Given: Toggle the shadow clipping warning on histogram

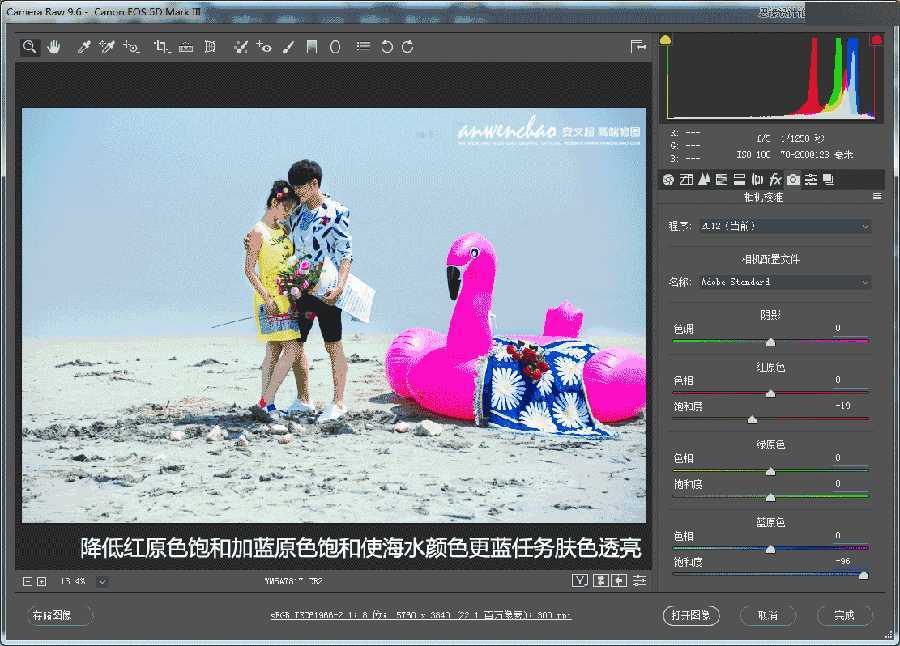Looking at the screenshot, I should [666, 40].
